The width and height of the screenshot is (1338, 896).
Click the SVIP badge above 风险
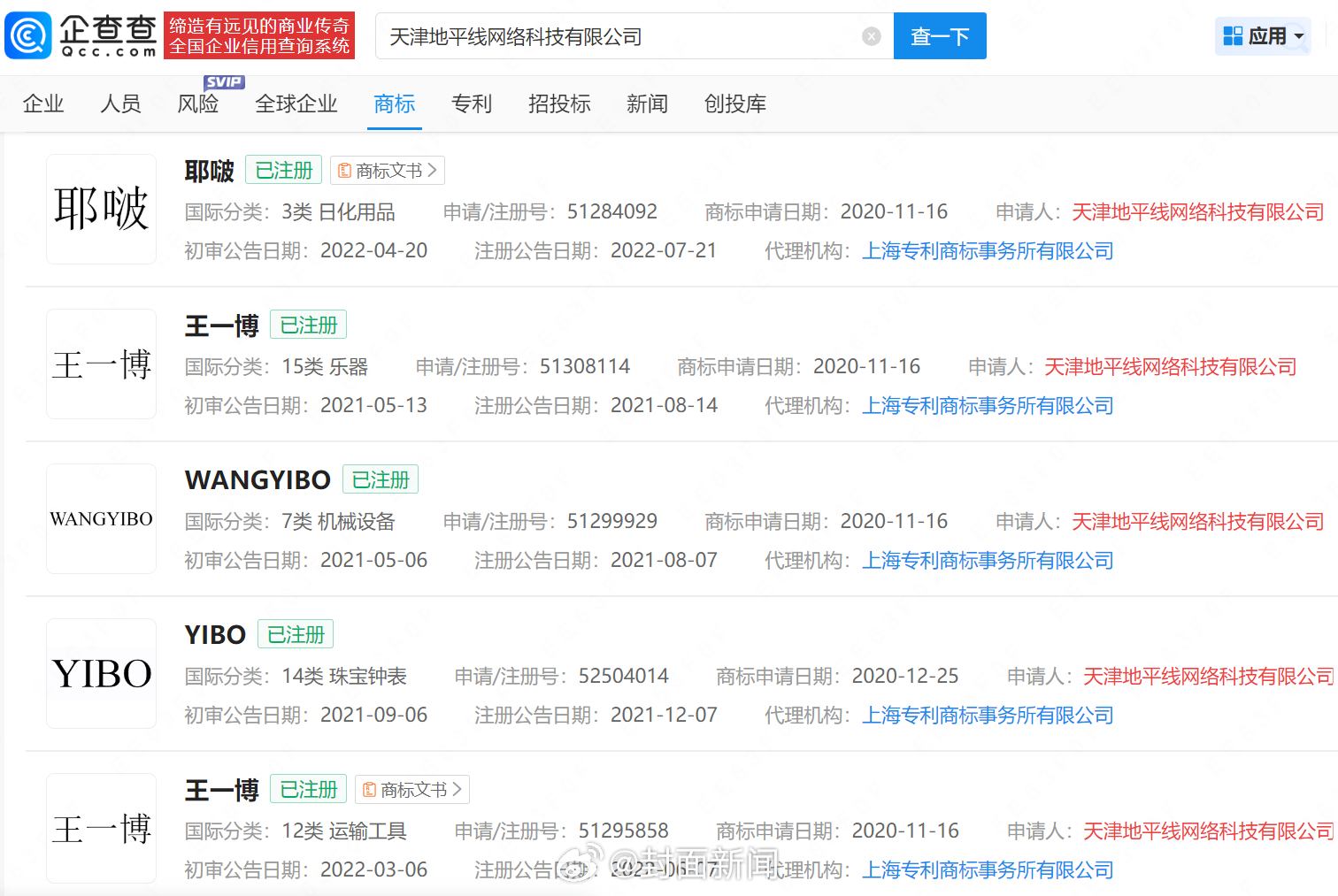coord(224,82)
